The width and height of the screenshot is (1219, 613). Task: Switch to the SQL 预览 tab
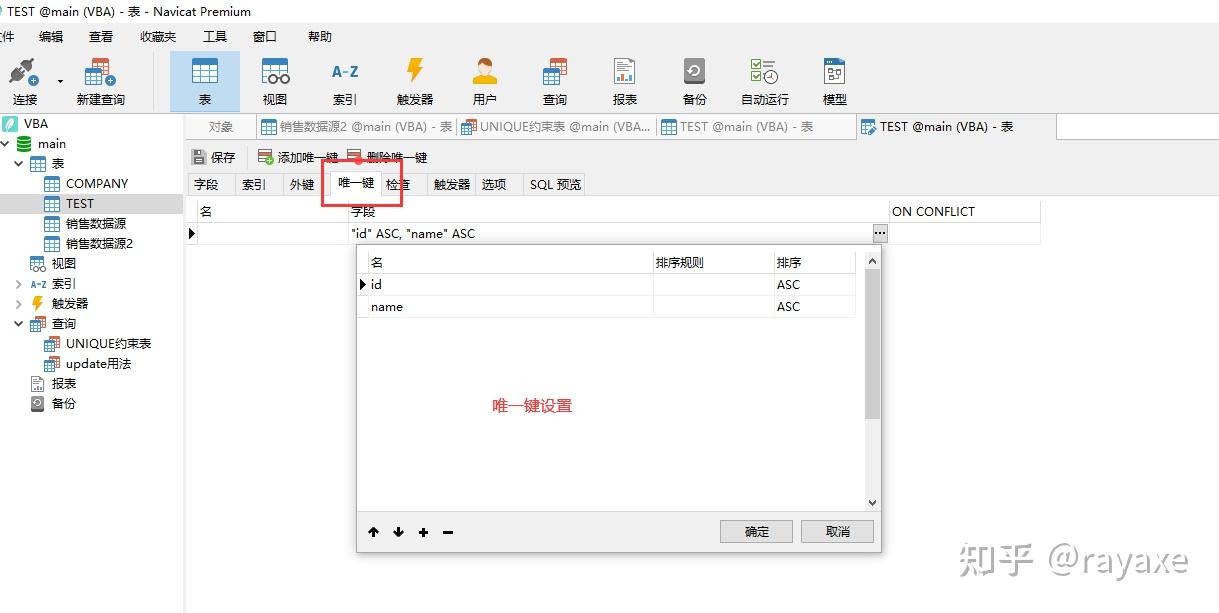coord(555,184)
